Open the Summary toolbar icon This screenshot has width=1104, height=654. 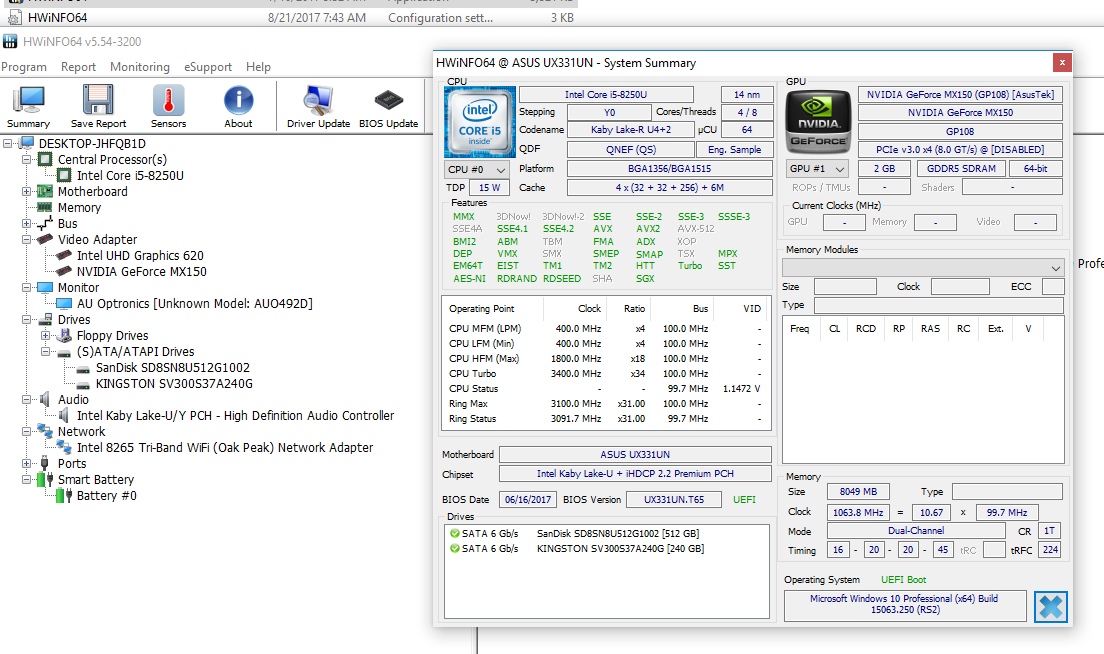(x=28, y=106)
